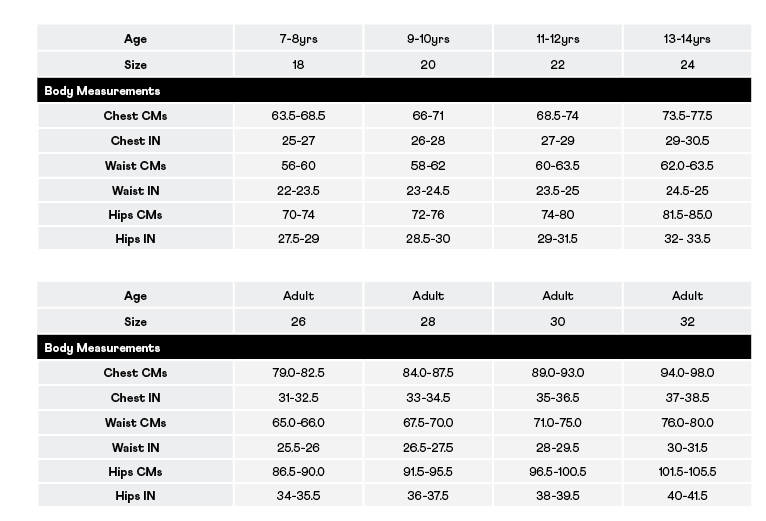Click the 35-36.5 chest IN cell
Viewport: 766px width, 521px height.
pyautogui.click(x=558, y=398)
